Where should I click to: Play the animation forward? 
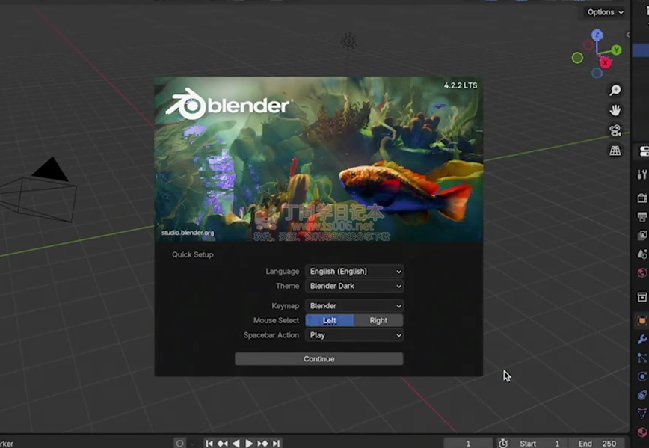click(249, 443)
